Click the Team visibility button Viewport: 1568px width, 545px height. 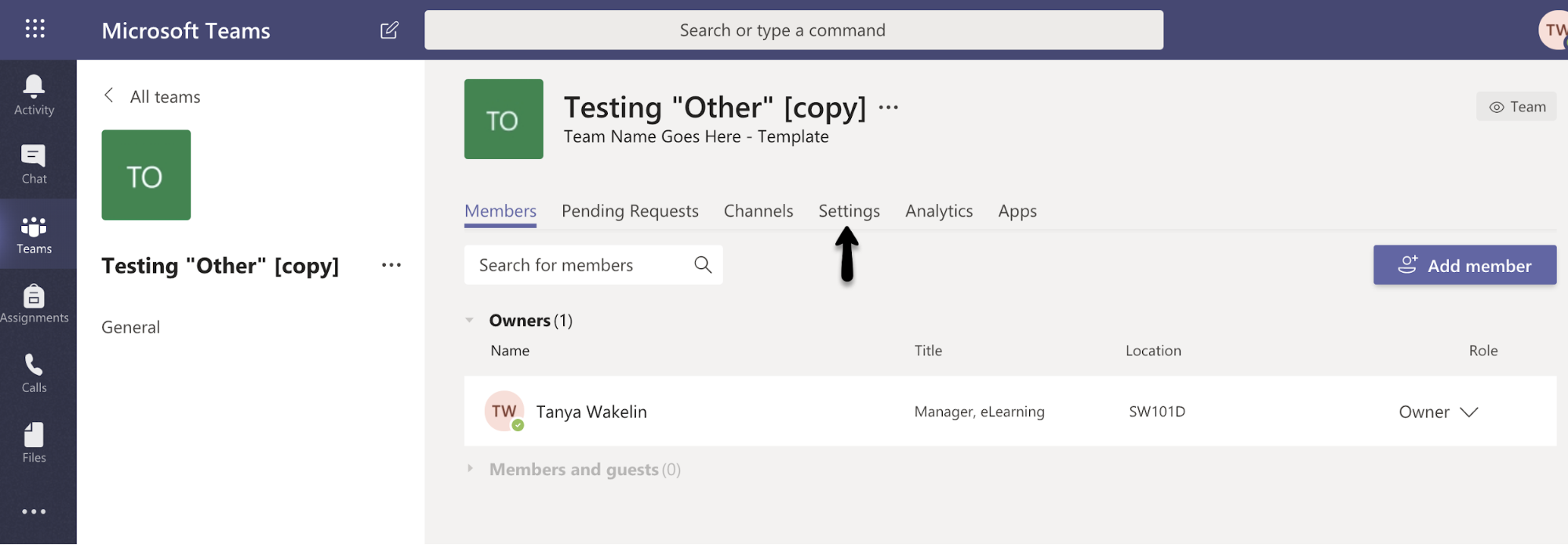(1516, 107)
